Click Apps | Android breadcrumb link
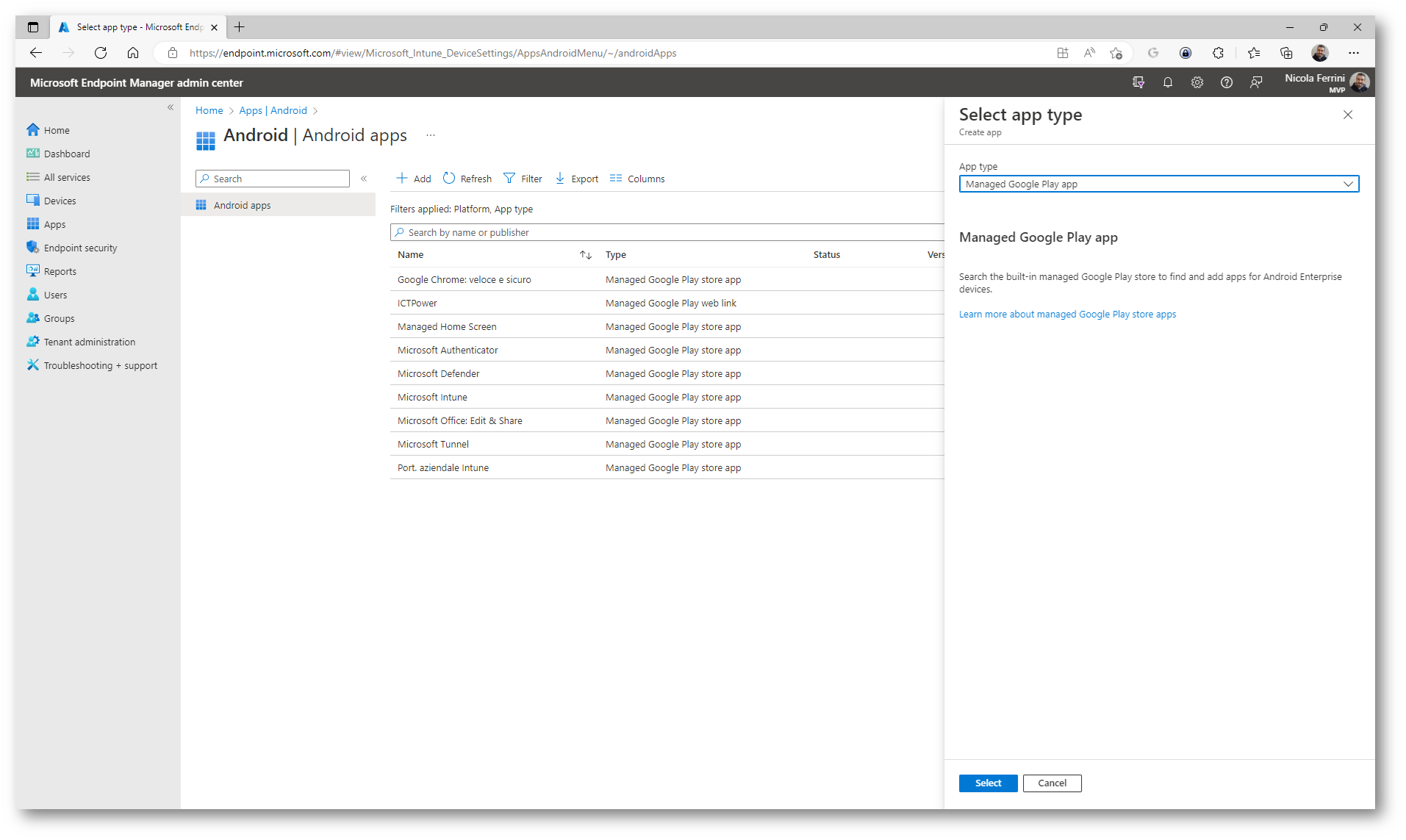 tap(273, 110)
